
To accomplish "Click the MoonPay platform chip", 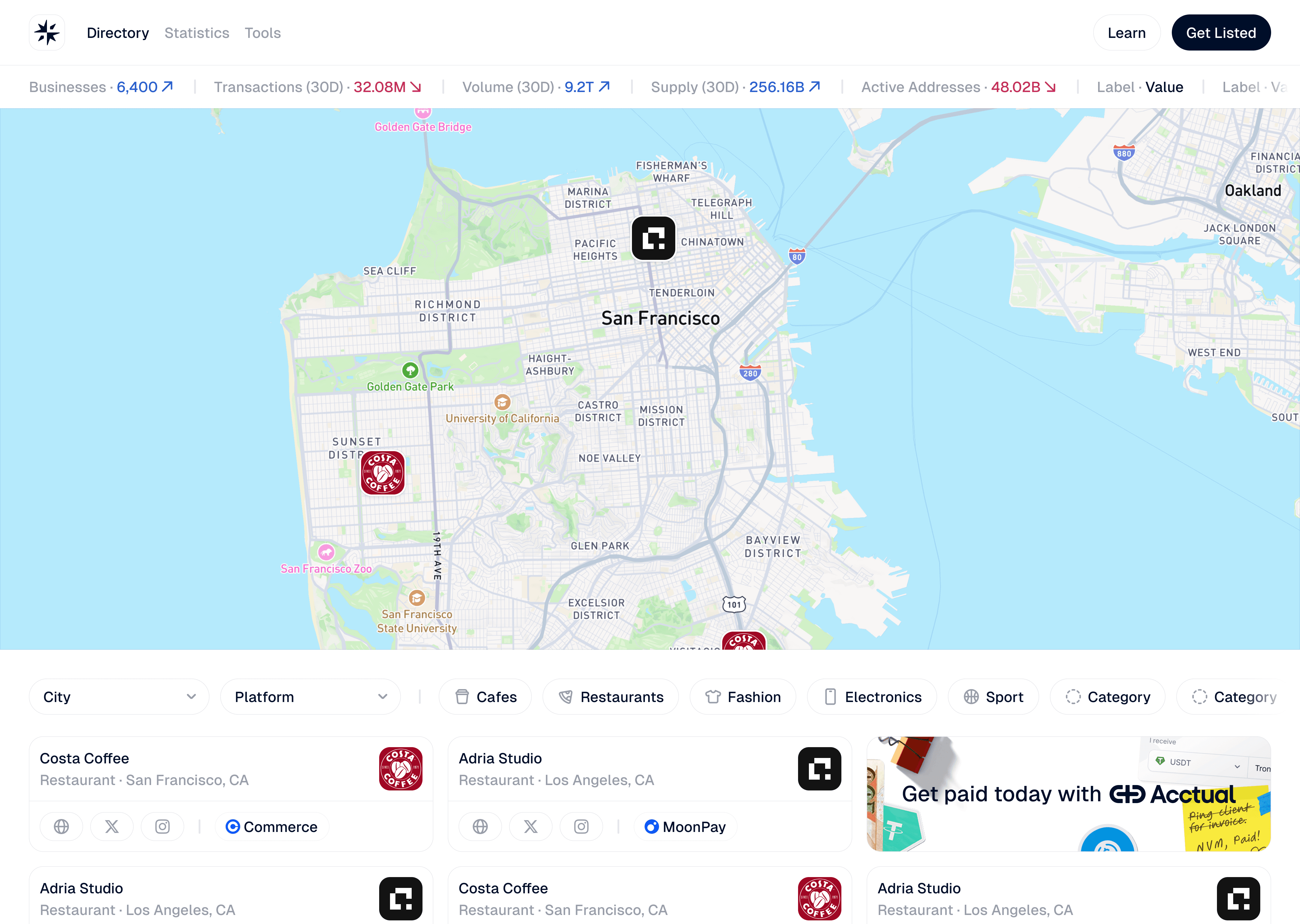I will point(685,826).
